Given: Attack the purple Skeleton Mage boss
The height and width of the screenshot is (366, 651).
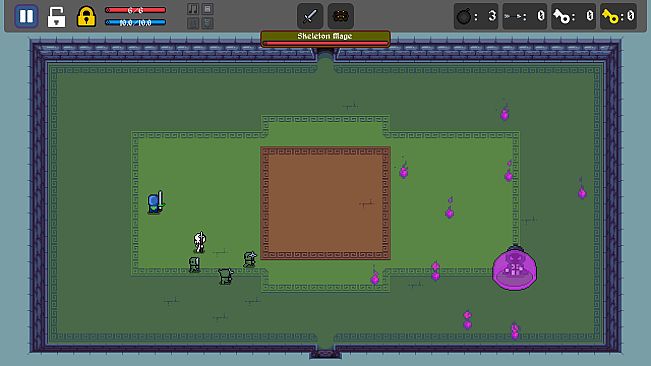Looking at the screenshot, I should click(514, 268).
